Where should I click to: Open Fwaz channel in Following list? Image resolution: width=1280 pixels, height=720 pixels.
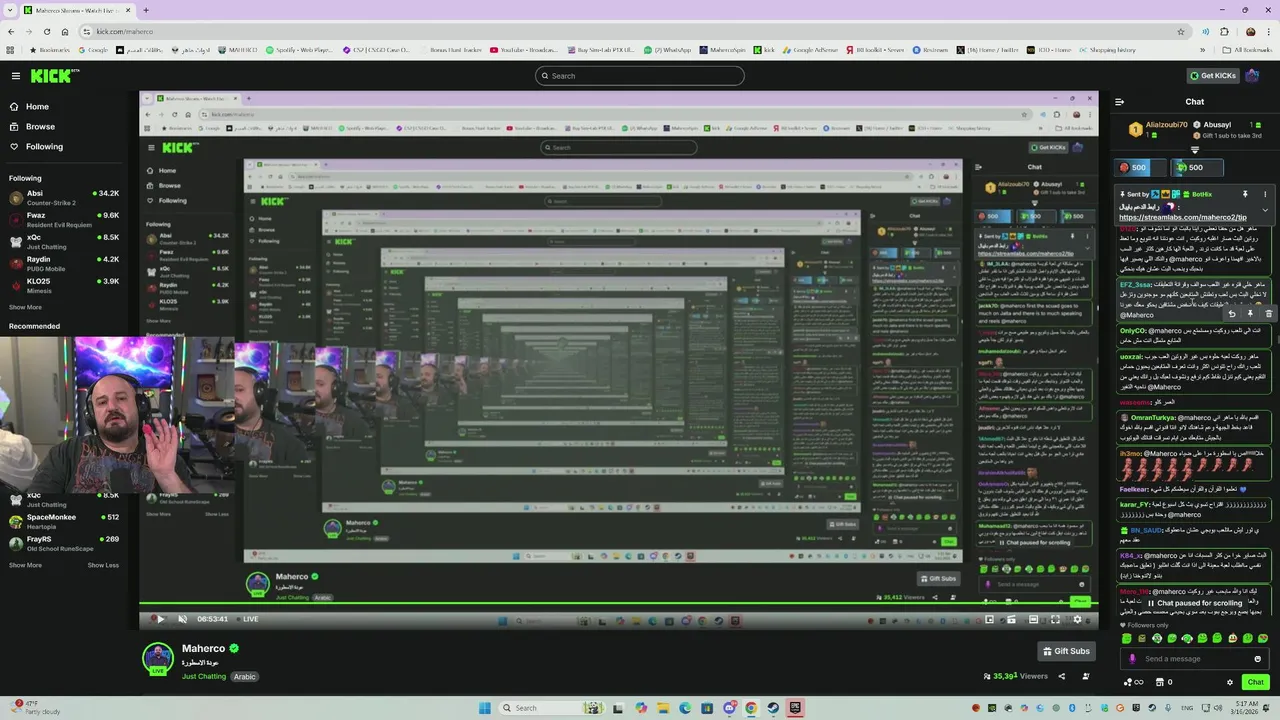(x=62, y=219)
